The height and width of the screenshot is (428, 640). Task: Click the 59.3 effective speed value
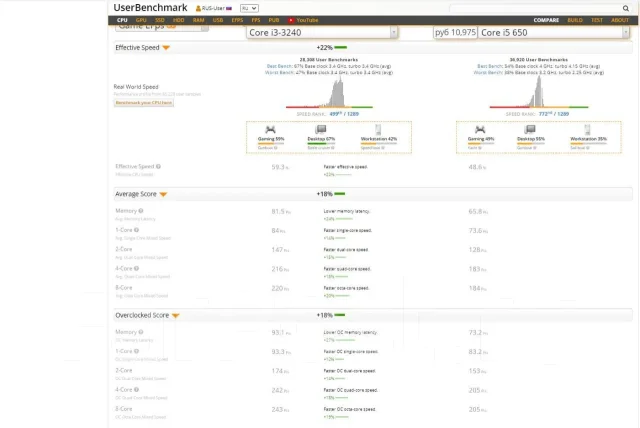[x=280, y=167]
